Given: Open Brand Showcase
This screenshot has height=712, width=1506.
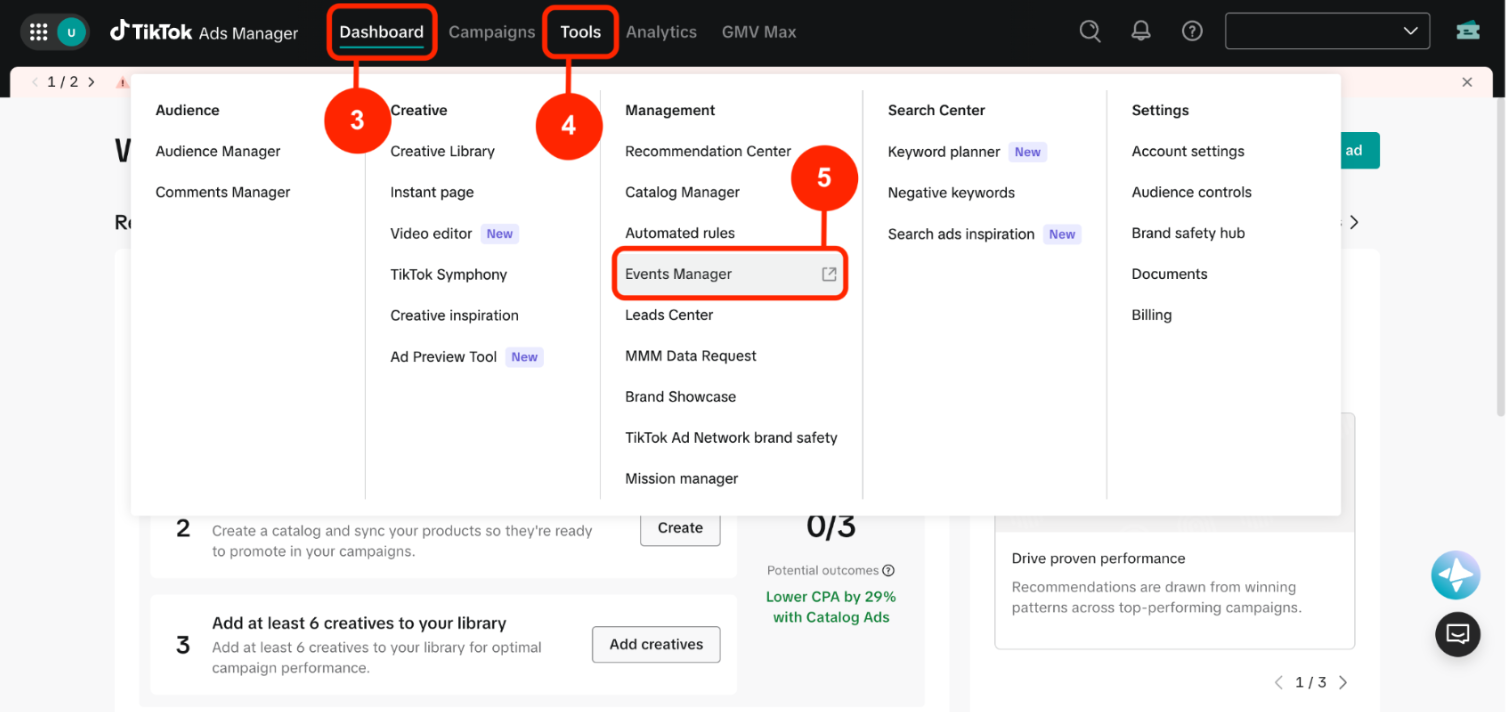Looking at the screenshot, I should click(x=680, y=397).
